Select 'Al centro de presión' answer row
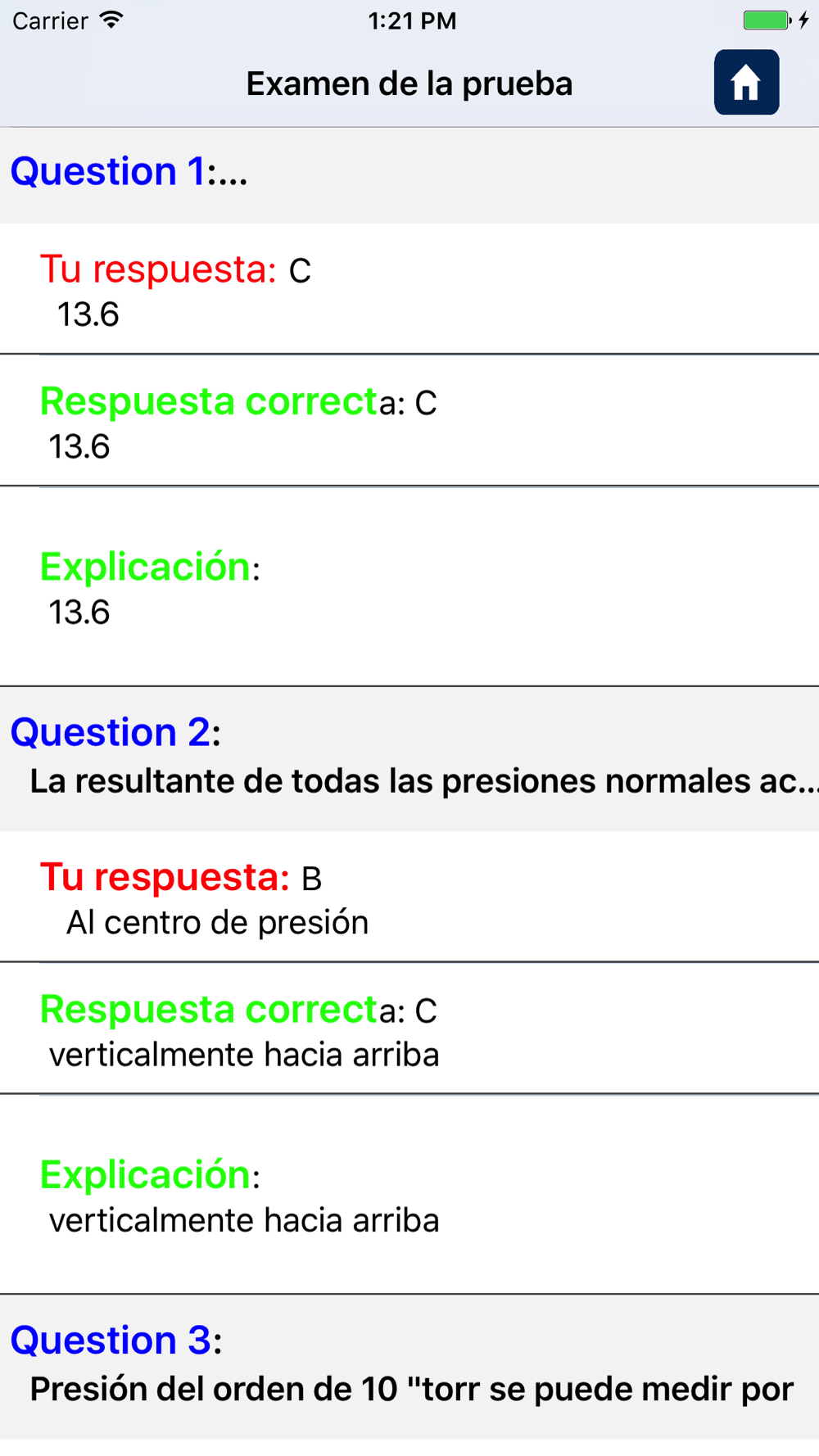Image resolution: width=819 pixels, height=1456 pixels. [409, 897]
